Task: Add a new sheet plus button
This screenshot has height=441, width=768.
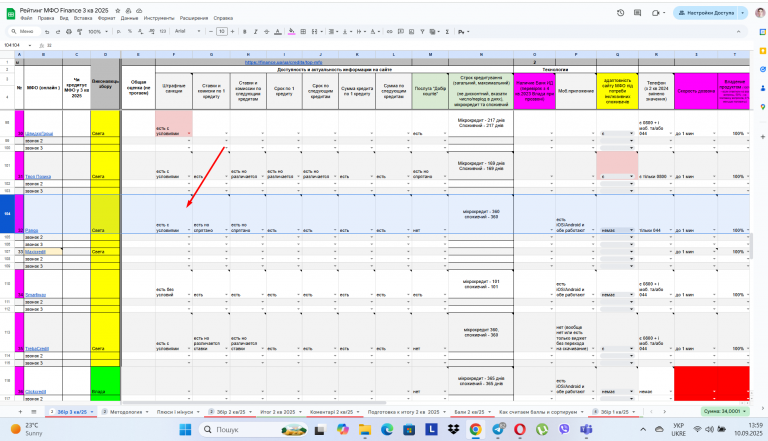Action: point(20,412)
